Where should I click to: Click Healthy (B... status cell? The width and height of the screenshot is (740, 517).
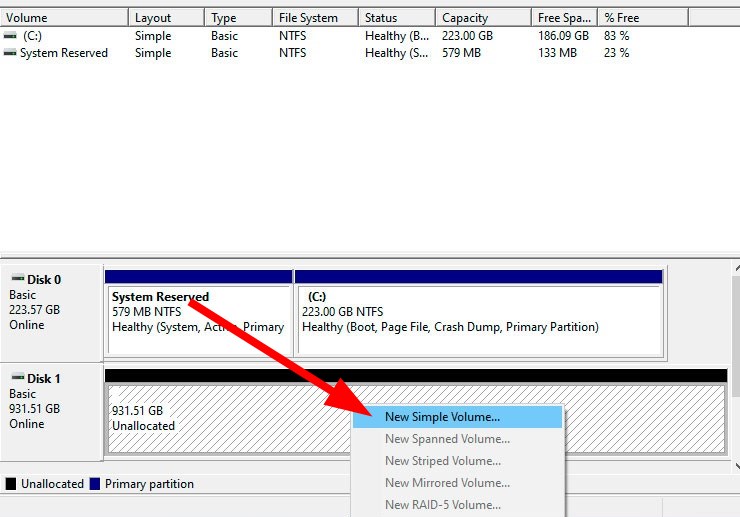tap(397, 36)
